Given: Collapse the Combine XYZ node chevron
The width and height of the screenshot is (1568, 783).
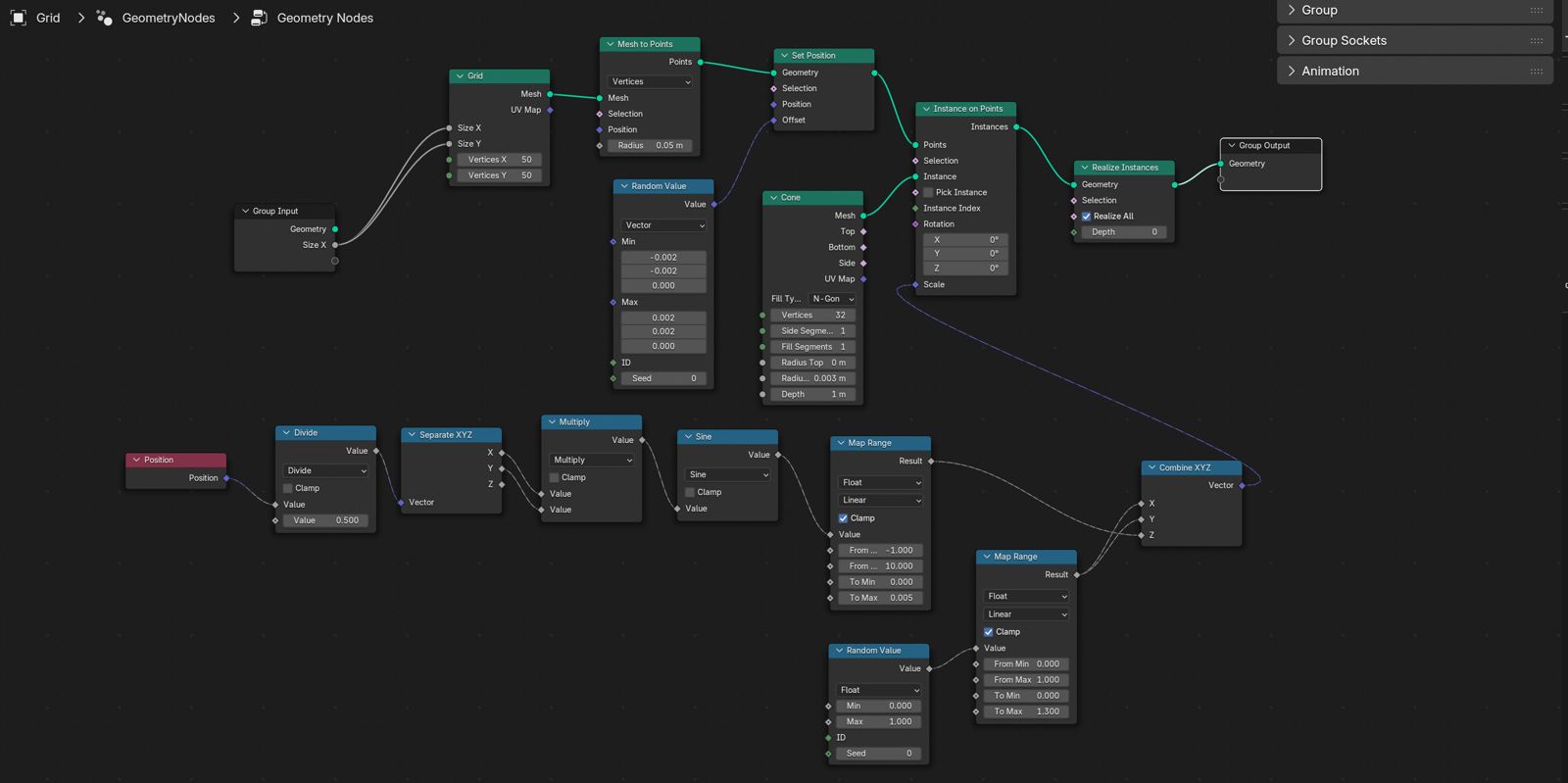Looking at the screenshot, I should point(1151,468).
